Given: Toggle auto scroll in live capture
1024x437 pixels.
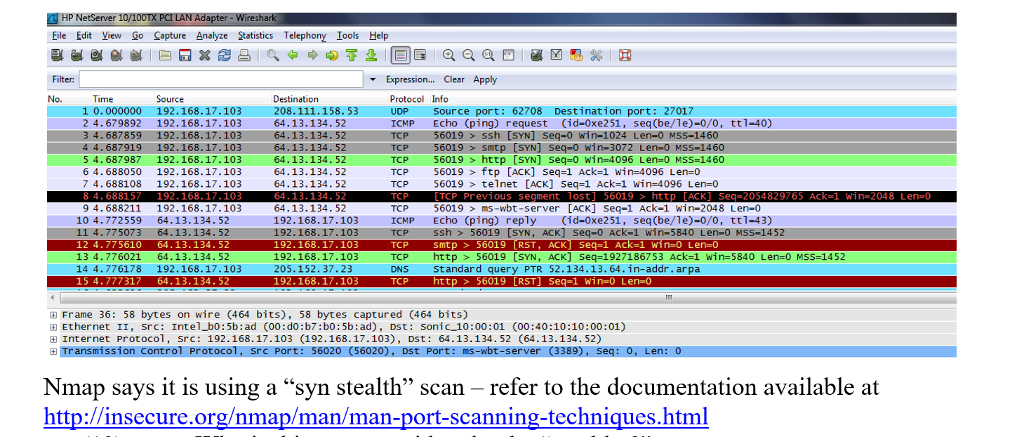Looking at the screenshot, I should 420,56.
